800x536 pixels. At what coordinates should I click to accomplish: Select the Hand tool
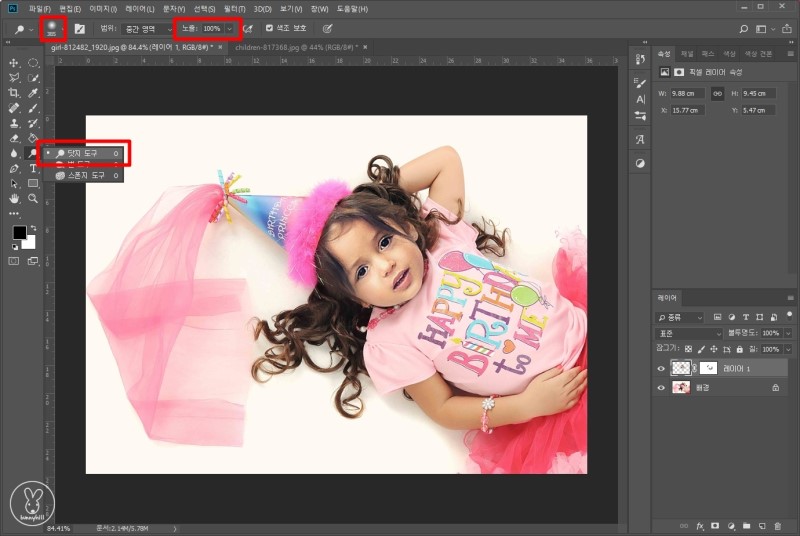(14, 199)
